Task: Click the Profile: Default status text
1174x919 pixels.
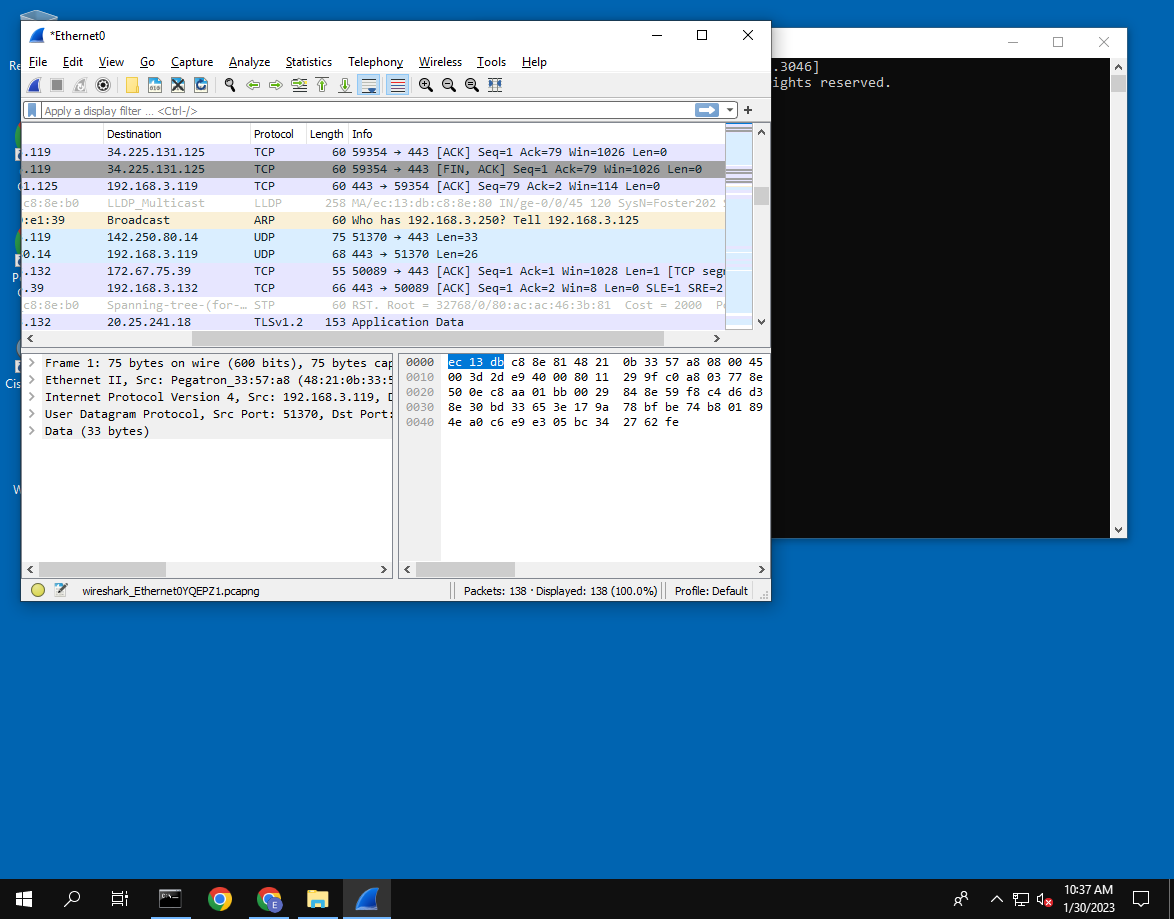Action: 711,591
